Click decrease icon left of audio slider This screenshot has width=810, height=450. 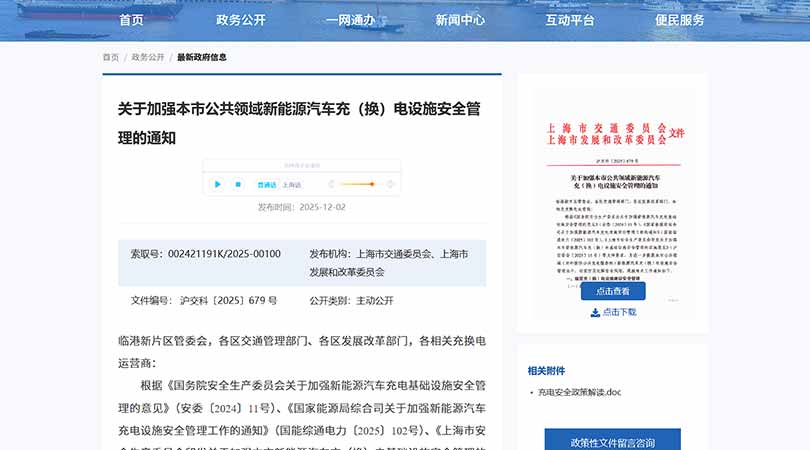click(329, 184)
